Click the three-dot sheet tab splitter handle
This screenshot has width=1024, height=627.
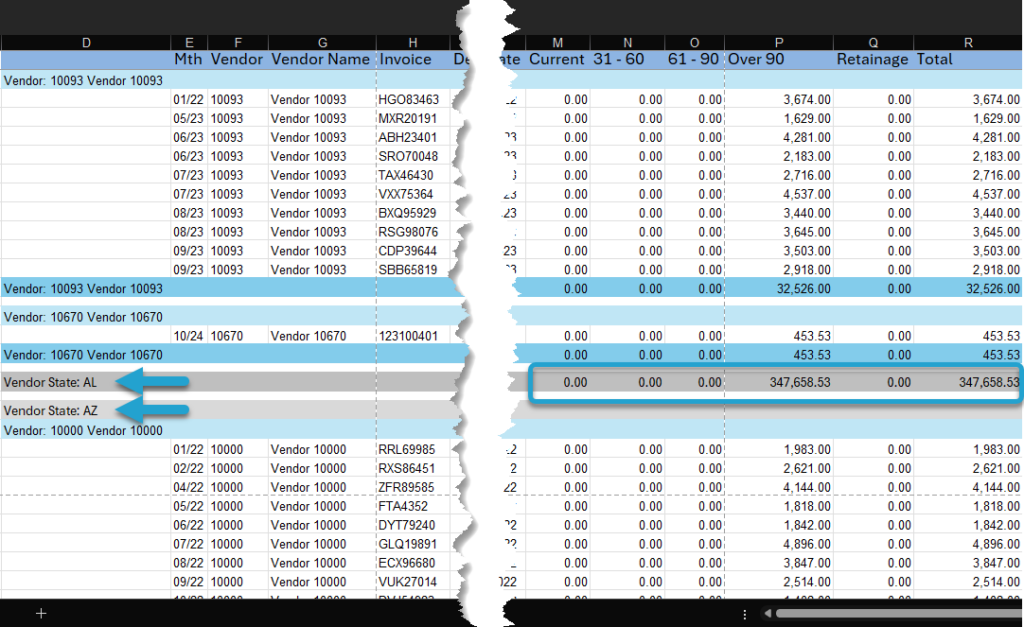(x=744, y=614)
